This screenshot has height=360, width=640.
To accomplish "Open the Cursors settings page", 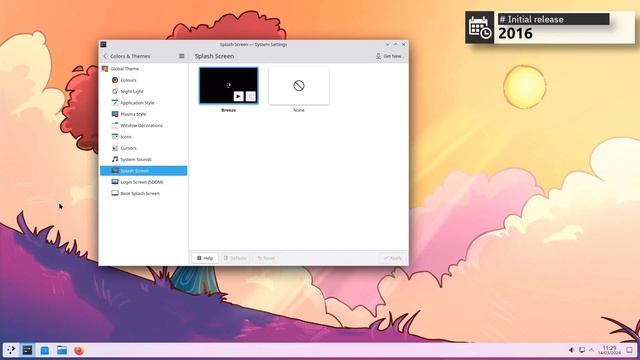I will coord(144,148).
